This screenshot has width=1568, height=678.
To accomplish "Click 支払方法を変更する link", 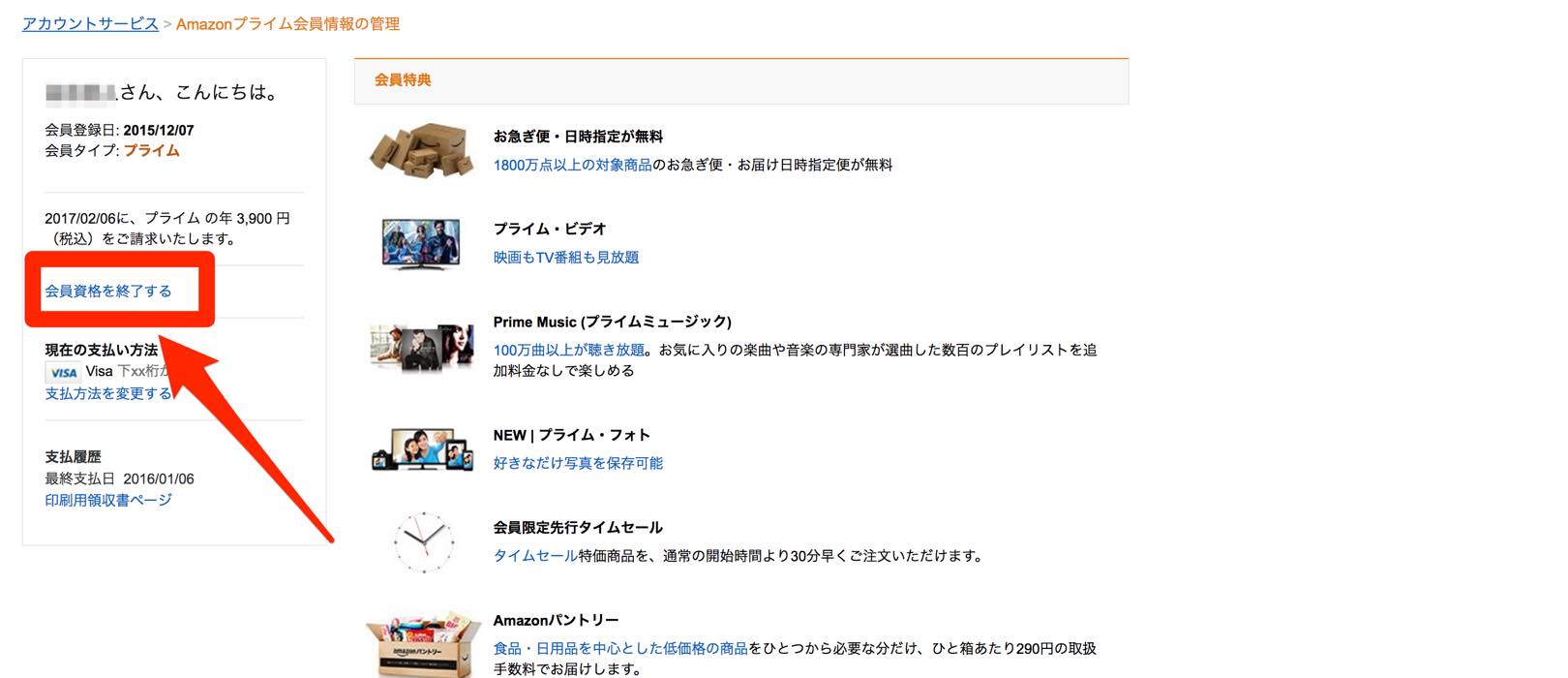I will (x=108, y=393).
